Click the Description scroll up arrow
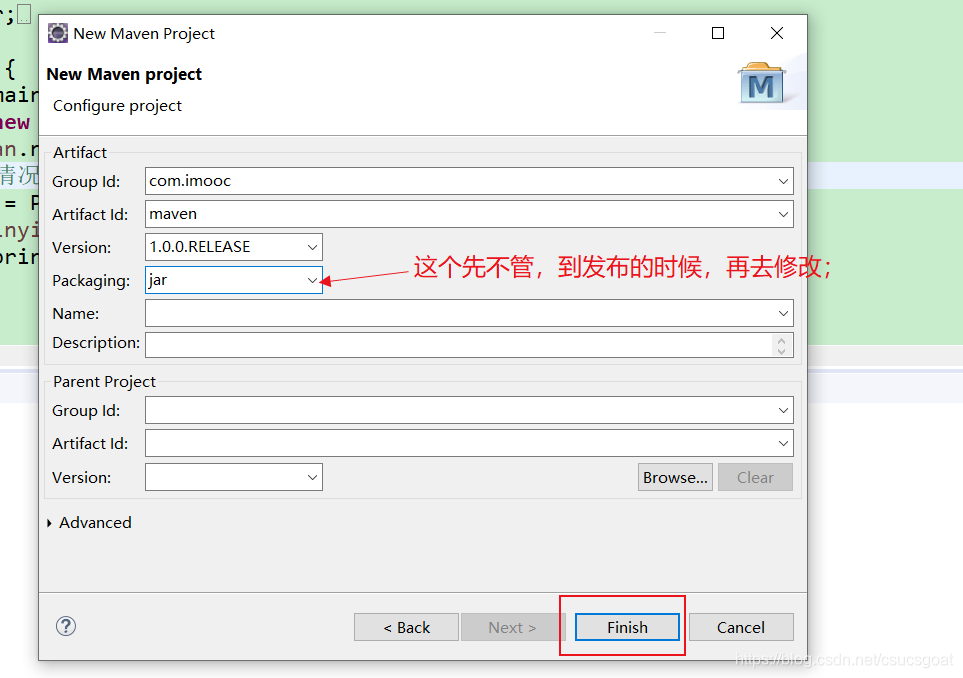This screenshot has height=678, width=963. (x=781, y=340)
